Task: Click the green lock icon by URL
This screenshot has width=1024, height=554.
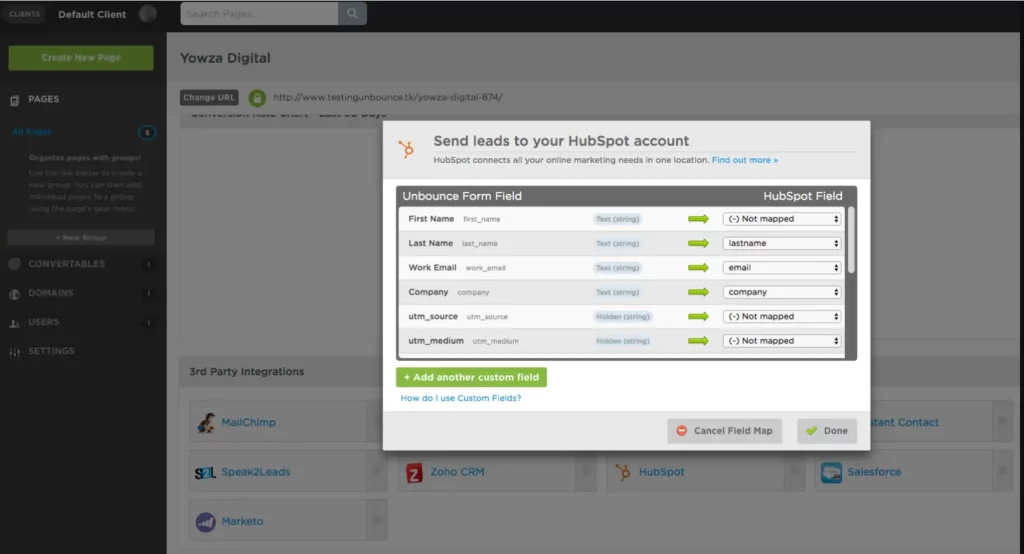Action: tap(257, 98)
